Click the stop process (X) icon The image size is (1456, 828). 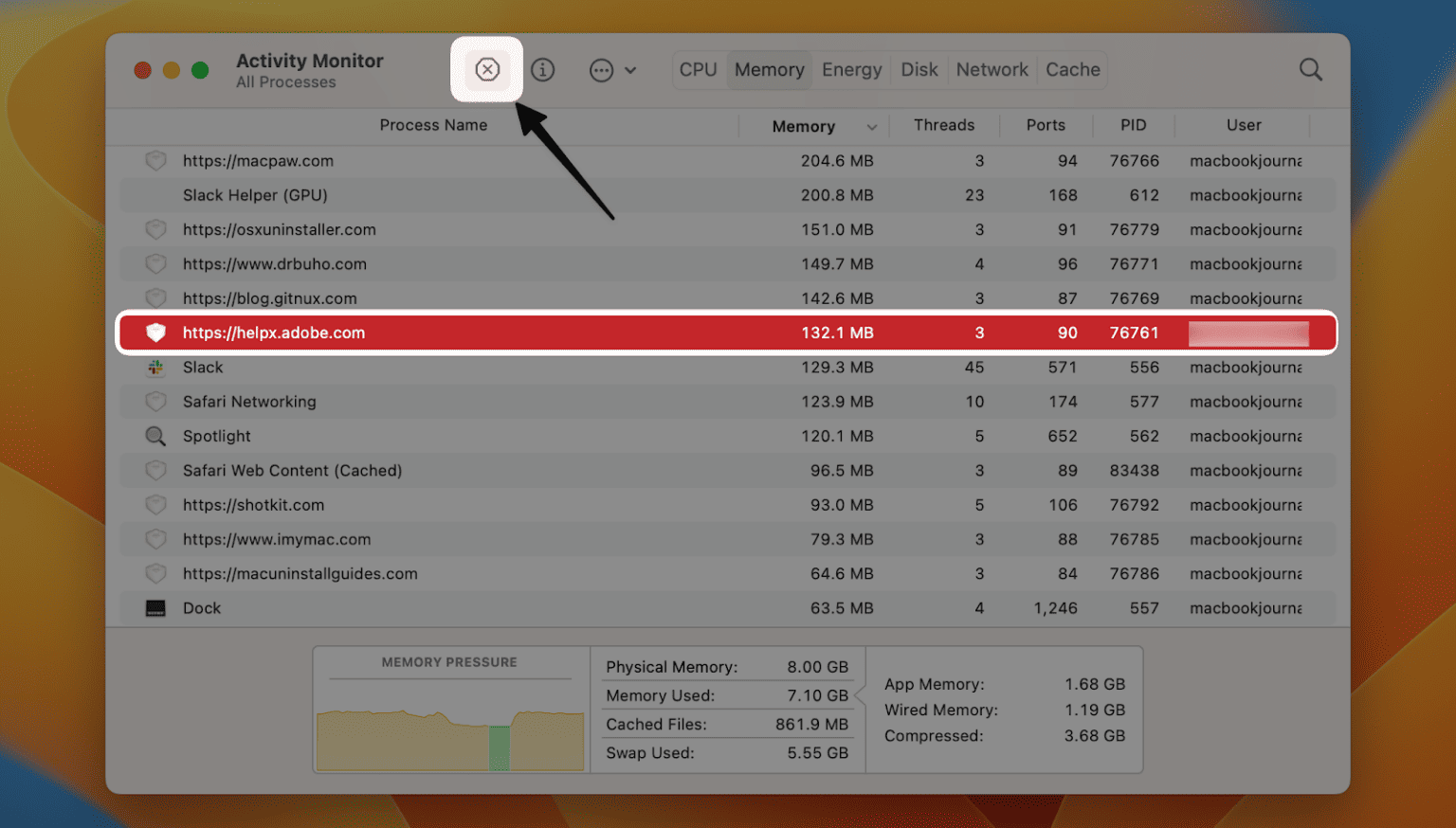tap(487, 69)
